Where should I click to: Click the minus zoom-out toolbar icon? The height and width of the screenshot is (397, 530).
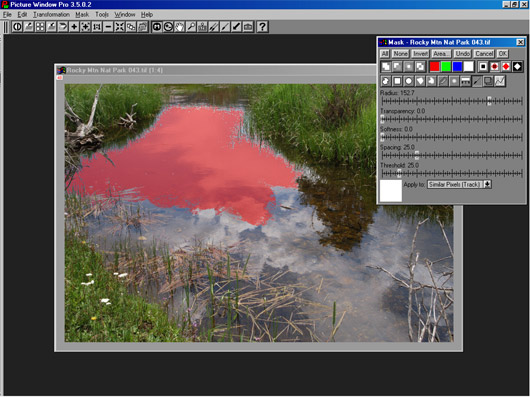point(108,27)
